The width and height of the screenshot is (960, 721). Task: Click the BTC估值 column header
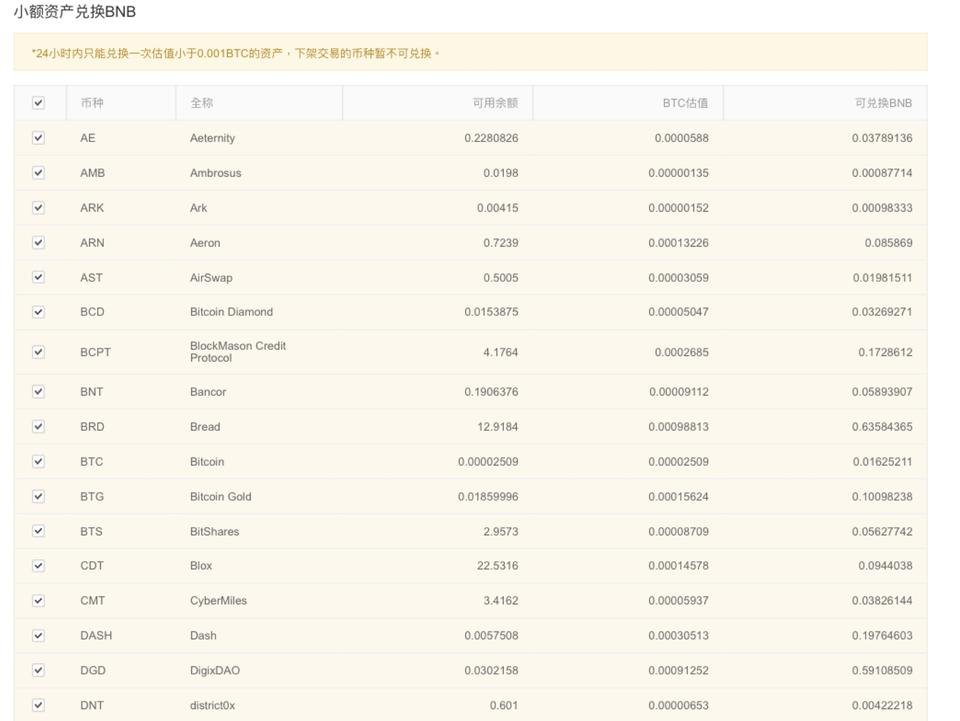685,103
